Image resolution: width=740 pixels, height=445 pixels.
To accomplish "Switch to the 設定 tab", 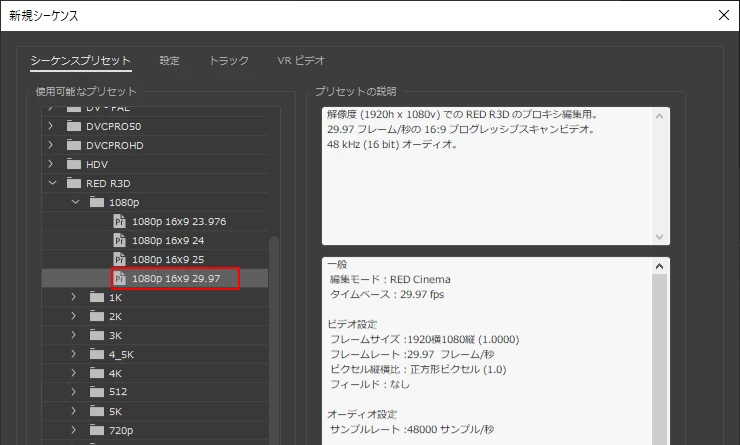I will (x=169, y=60).
